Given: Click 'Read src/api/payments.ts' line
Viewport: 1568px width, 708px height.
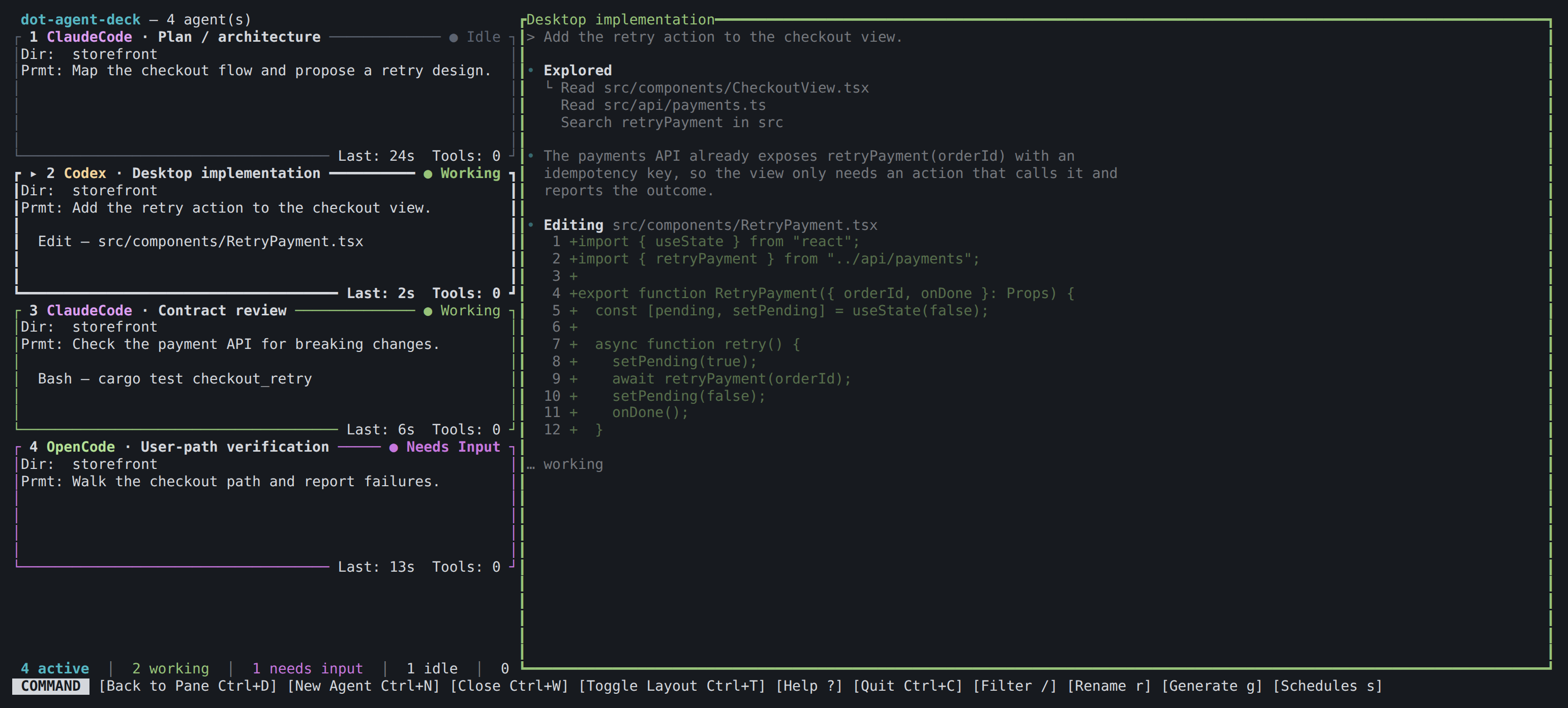Looking at the screenshot, I should coord(663,105).
